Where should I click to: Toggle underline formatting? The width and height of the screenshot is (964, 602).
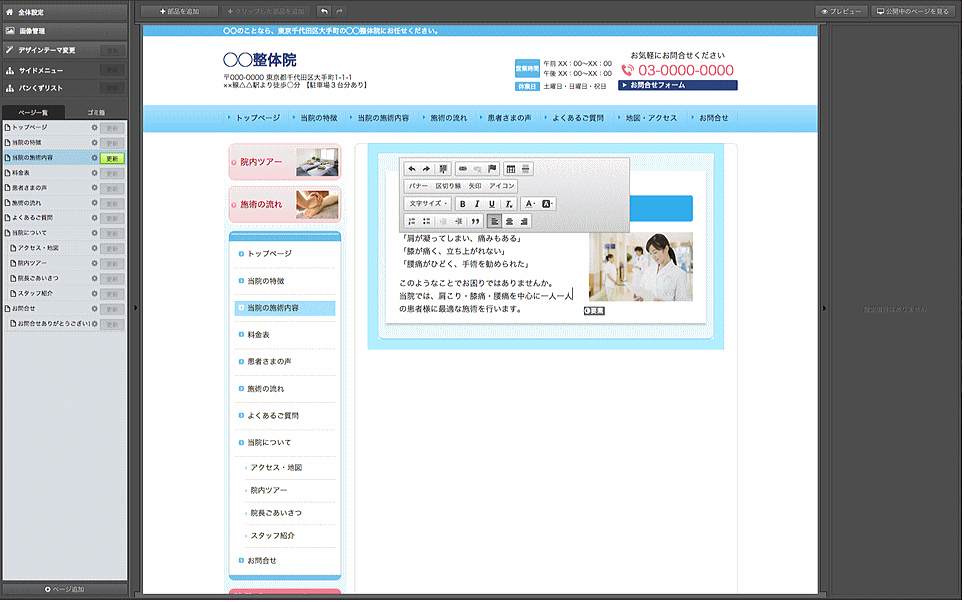pyautogui.click(x=492, y=204)
